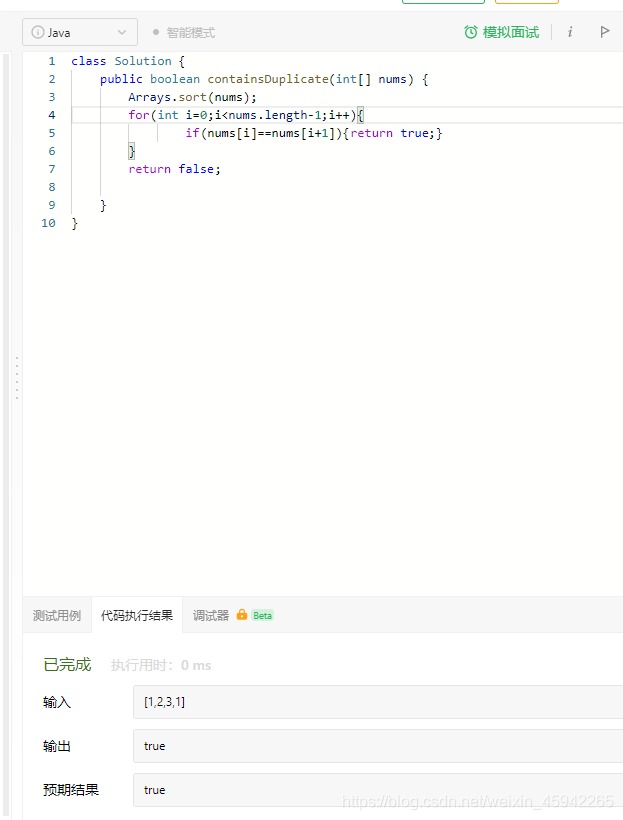Click the 输出 field showing true
623x820 pixels.
(x=378, y=746)
